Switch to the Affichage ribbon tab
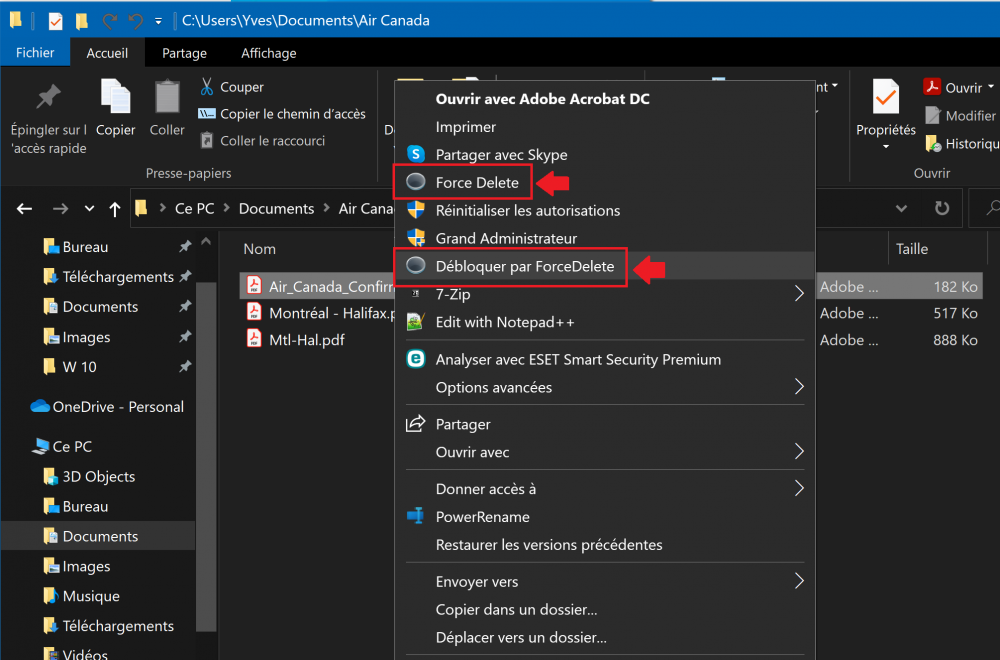The width and height of the screenshot is (1000, 660). (268, 53)
